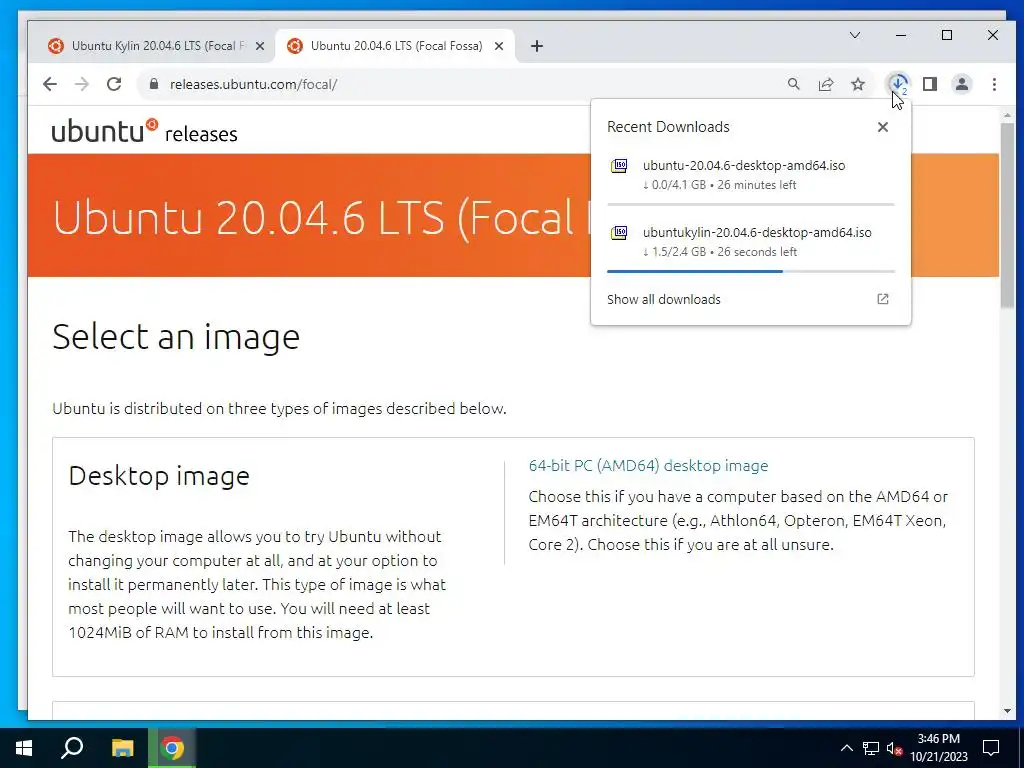The width and height of the screenshot is (1024, 768).
Task: Click the ubuntu-20.04.6 download progress bar
Action: click(x=750, y=204)
